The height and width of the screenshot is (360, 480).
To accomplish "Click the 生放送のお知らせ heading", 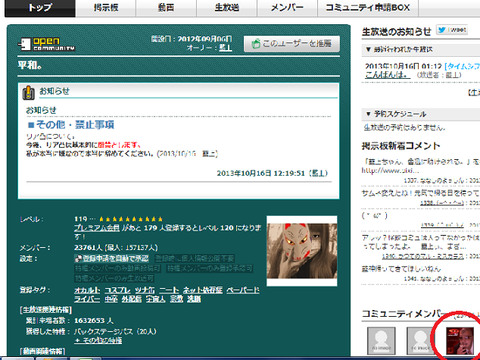I will [396, 32].
